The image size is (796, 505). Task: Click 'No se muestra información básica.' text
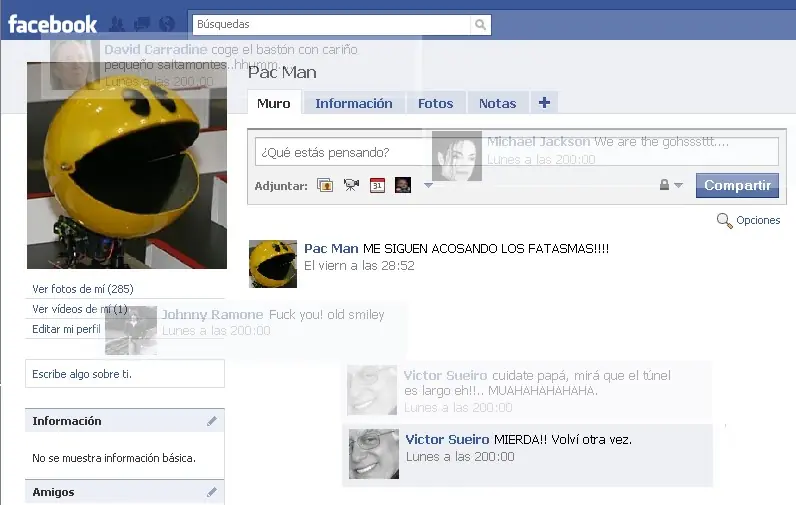114,458
